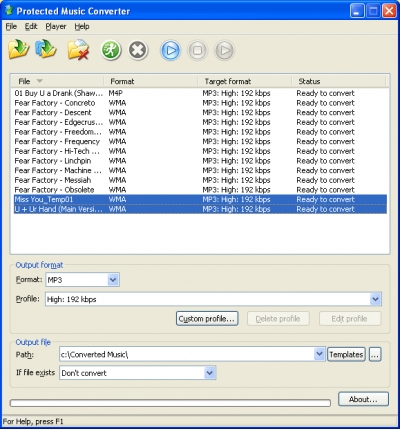Screen dimensions: 400x430
Task: Click the Custom profile button
Action: [x=207, y=319]
